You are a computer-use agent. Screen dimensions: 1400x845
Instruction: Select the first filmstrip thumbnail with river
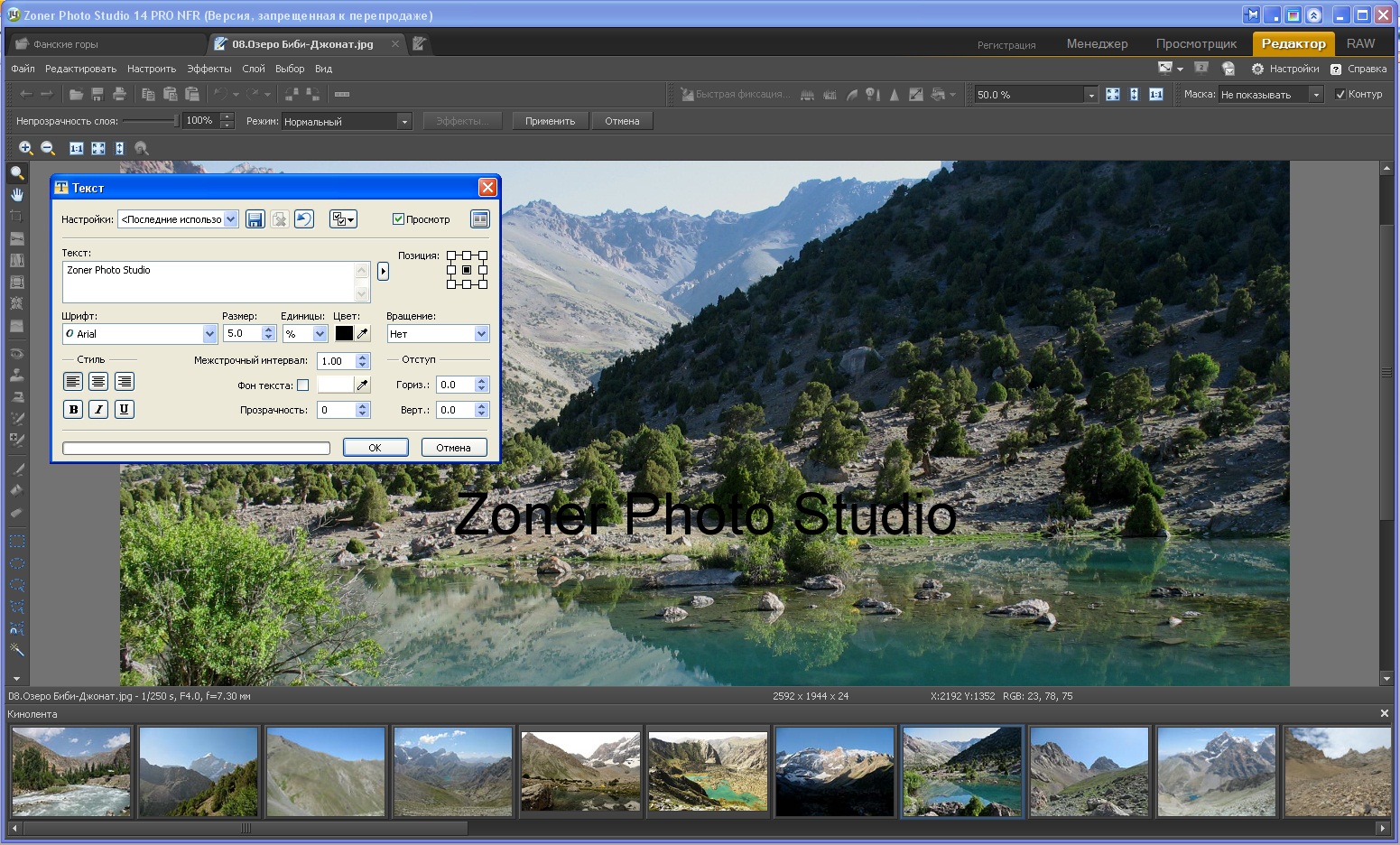coord(71,772)
